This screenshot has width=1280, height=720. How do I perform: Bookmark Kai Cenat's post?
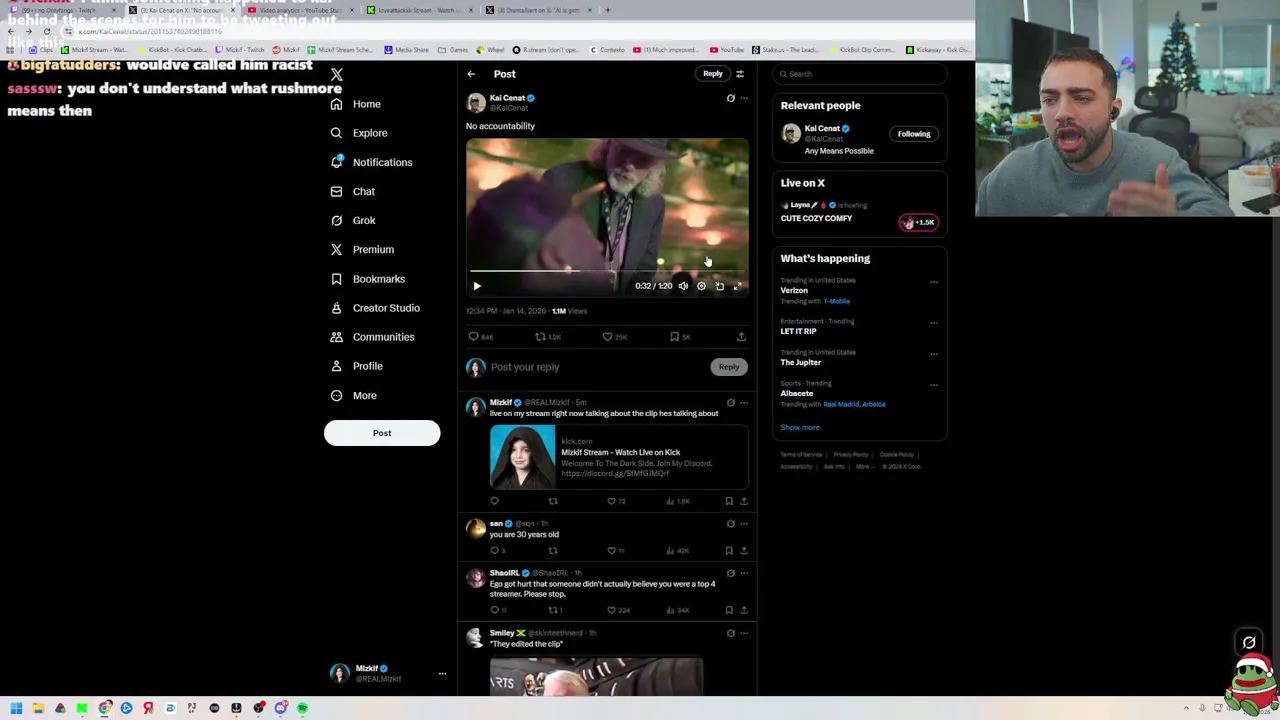[674, 337]
